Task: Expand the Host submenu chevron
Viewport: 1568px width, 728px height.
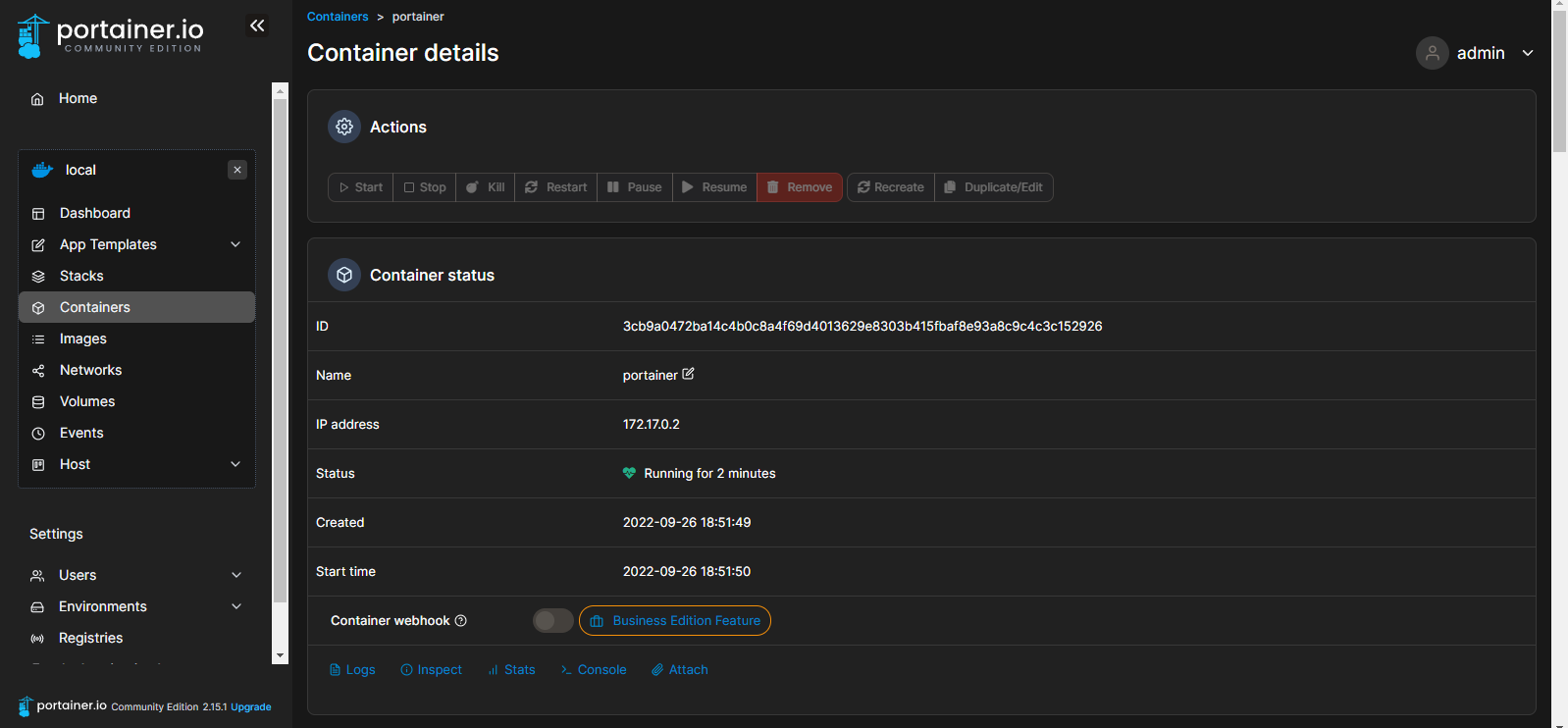Action: [235, 464]
